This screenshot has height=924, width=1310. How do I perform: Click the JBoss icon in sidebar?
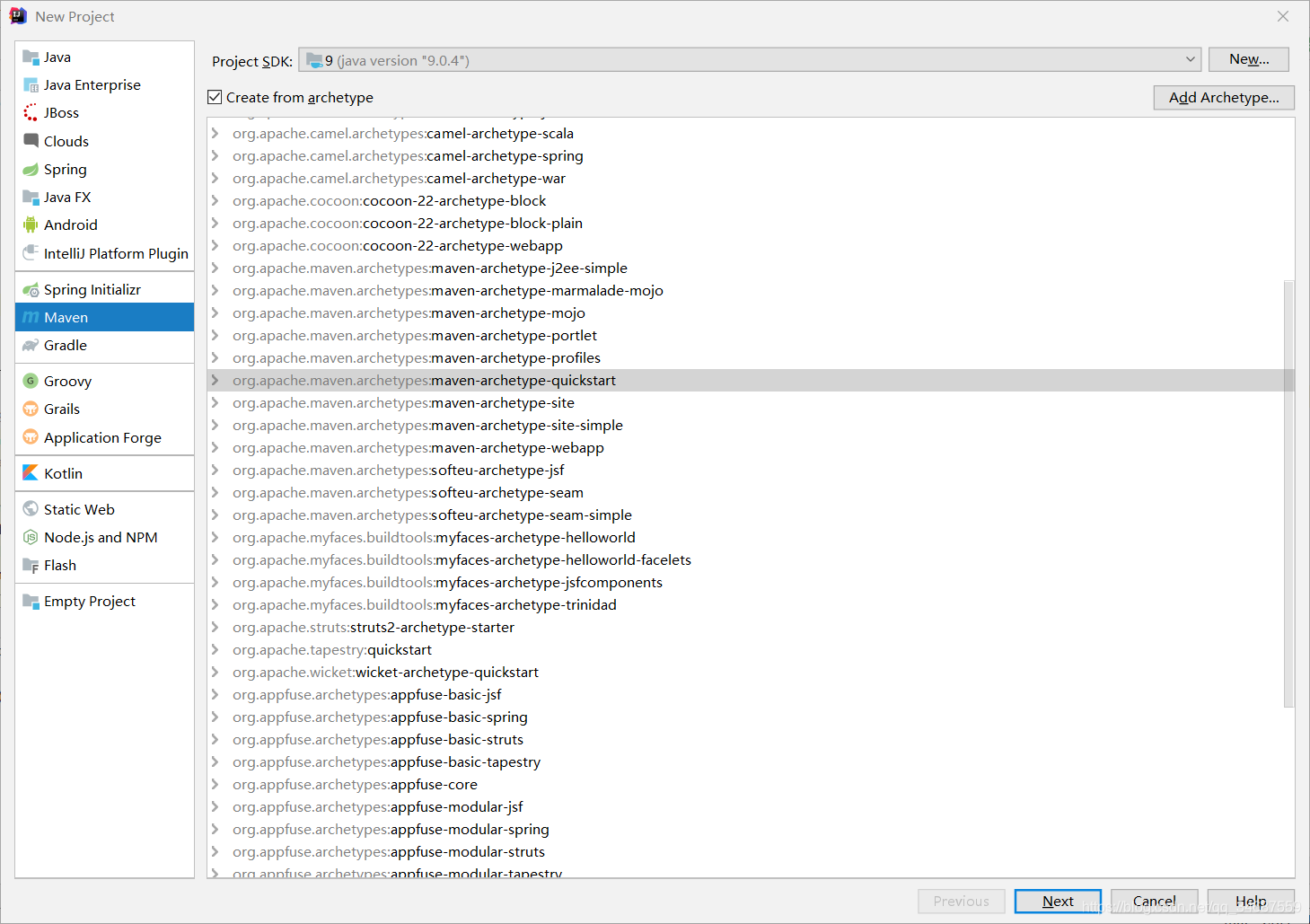coord(31,113)
